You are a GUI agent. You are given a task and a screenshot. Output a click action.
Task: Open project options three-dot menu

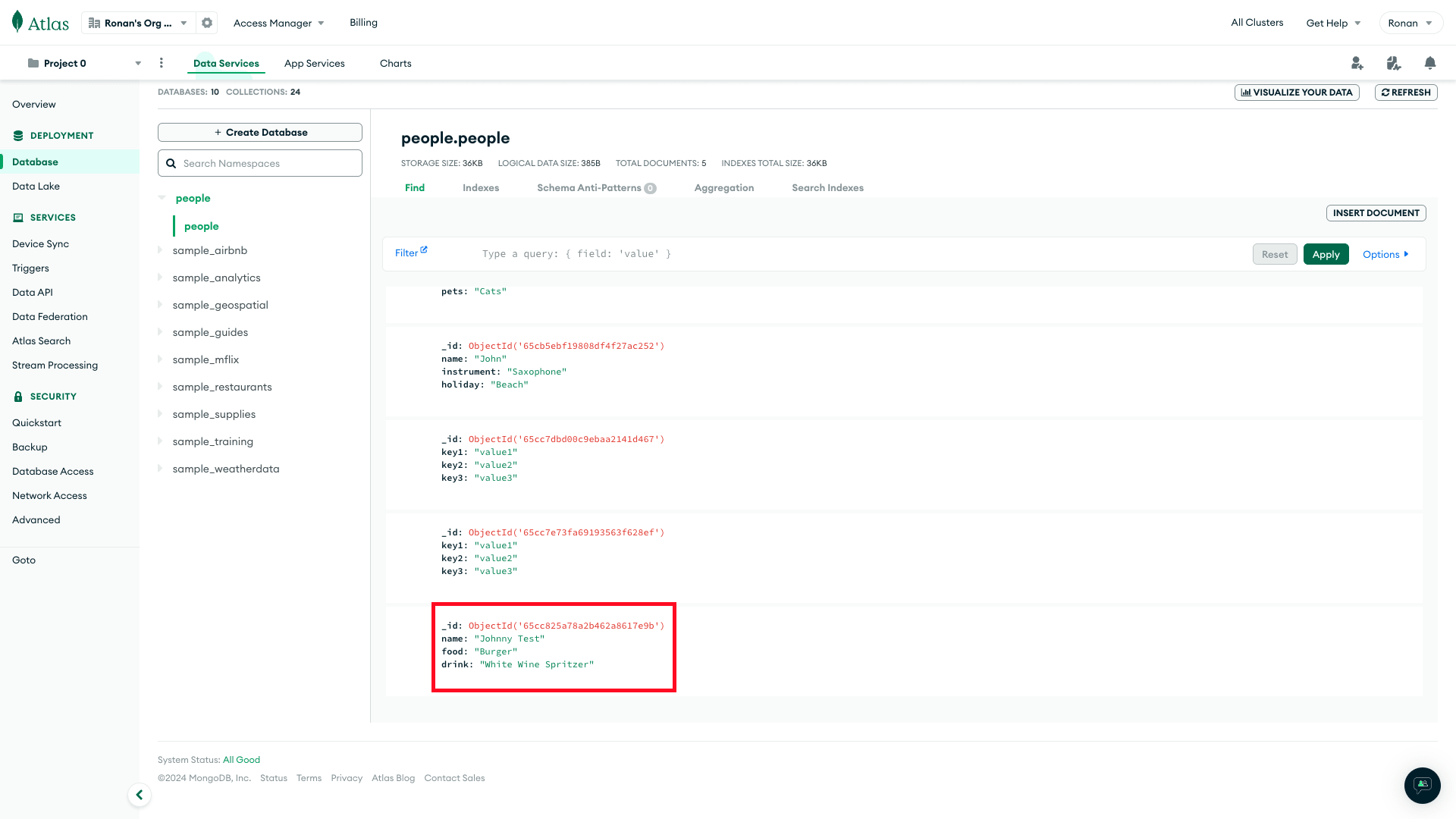(x=162, y=63)
